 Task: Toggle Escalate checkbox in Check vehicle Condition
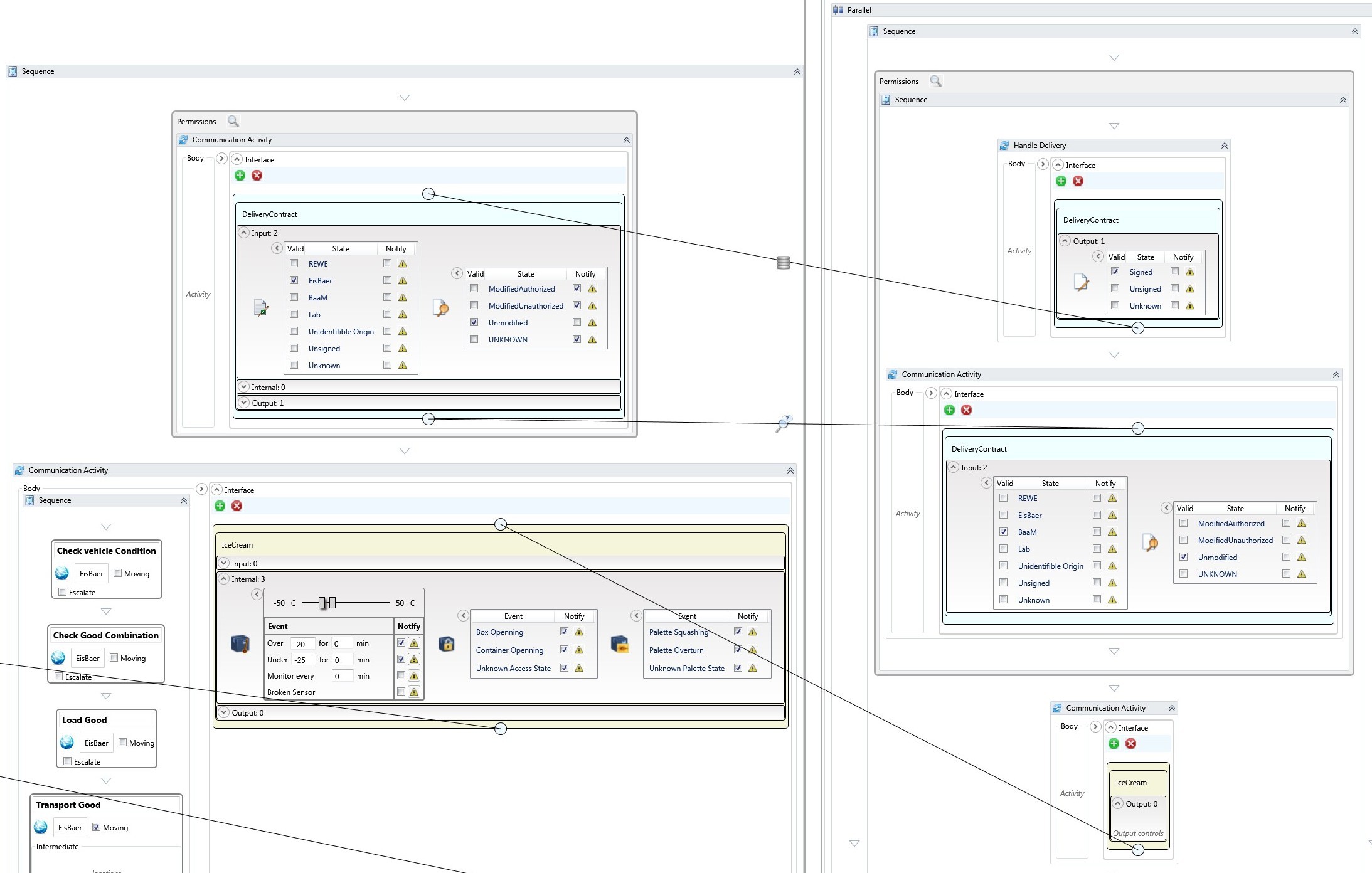(x=62, y=592)
